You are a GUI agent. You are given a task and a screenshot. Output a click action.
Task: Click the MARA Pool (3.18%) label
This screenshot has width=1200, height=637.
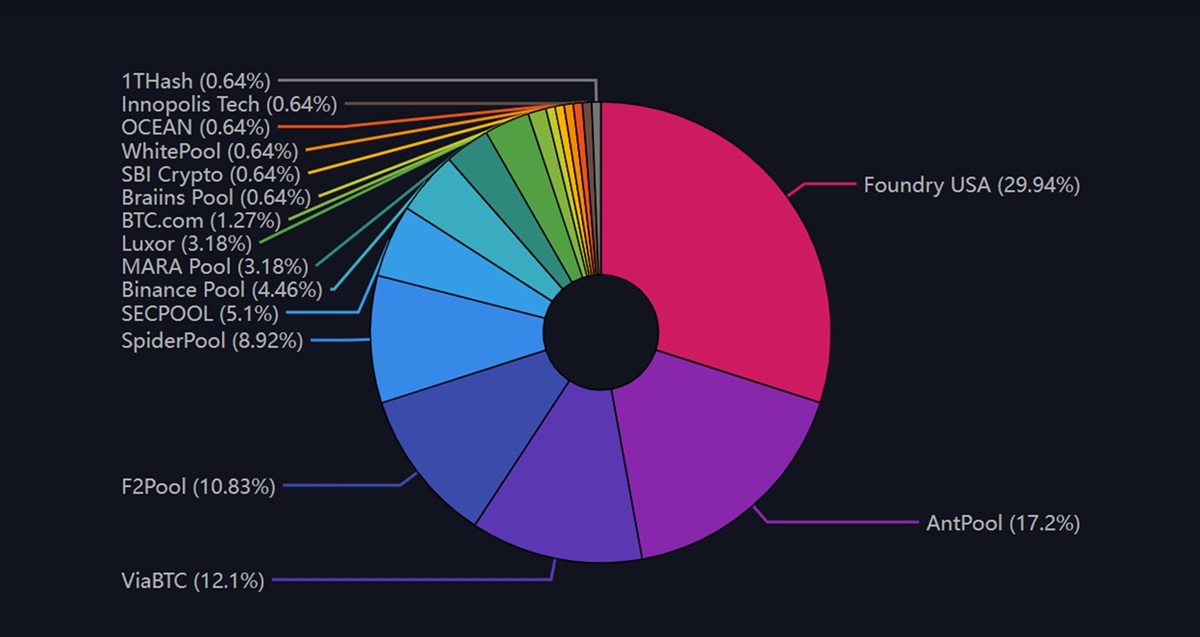[x=214, y=267]
